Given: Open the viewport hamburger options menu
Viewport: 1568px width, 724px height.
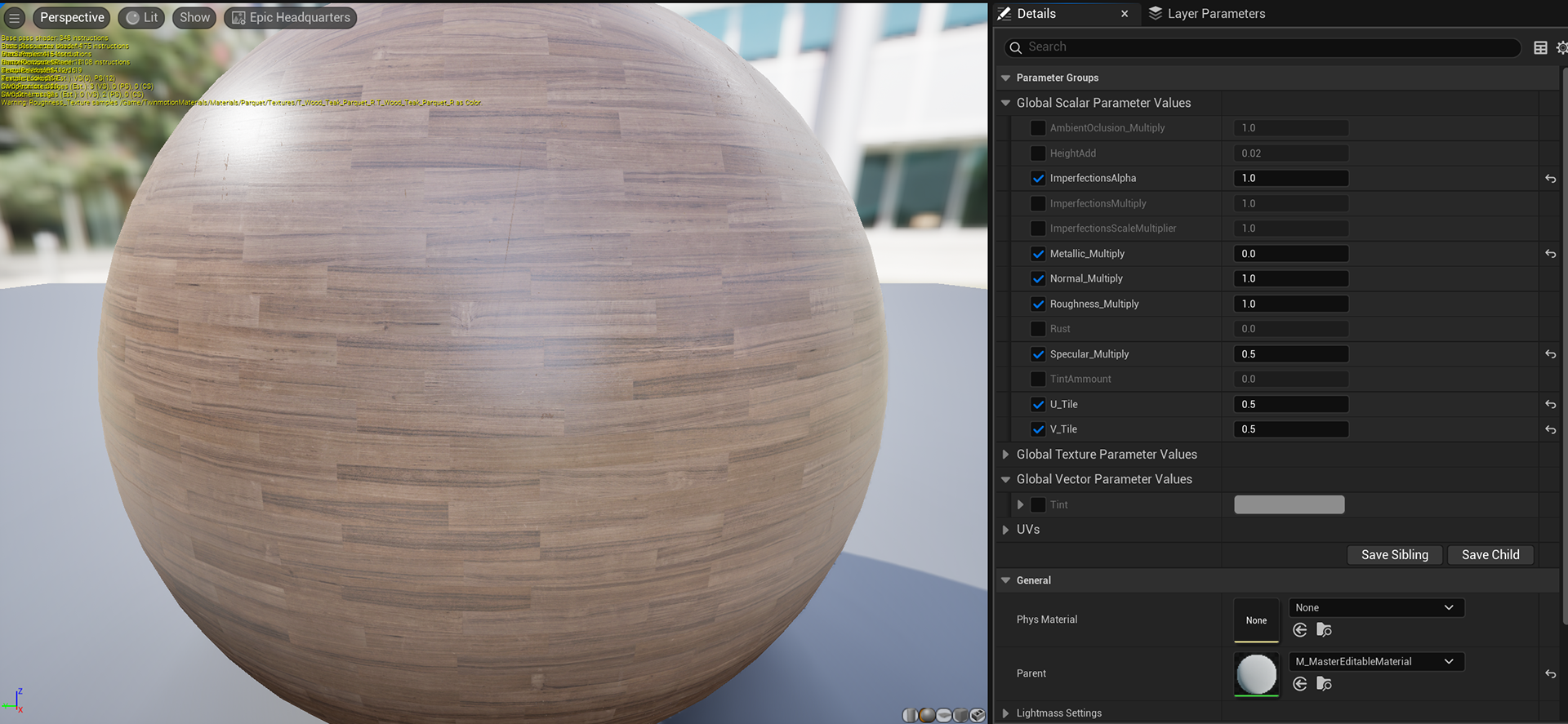Looking at the screenshot, I should click(x=14, y=17).
